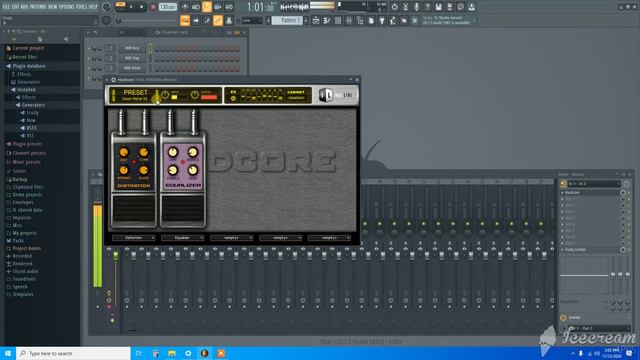Image resolution: width=640 pixels, height=360 pixels.
Task: Toggle the Equalizer pedal foot switch
Action: click(x=183, y=210)
